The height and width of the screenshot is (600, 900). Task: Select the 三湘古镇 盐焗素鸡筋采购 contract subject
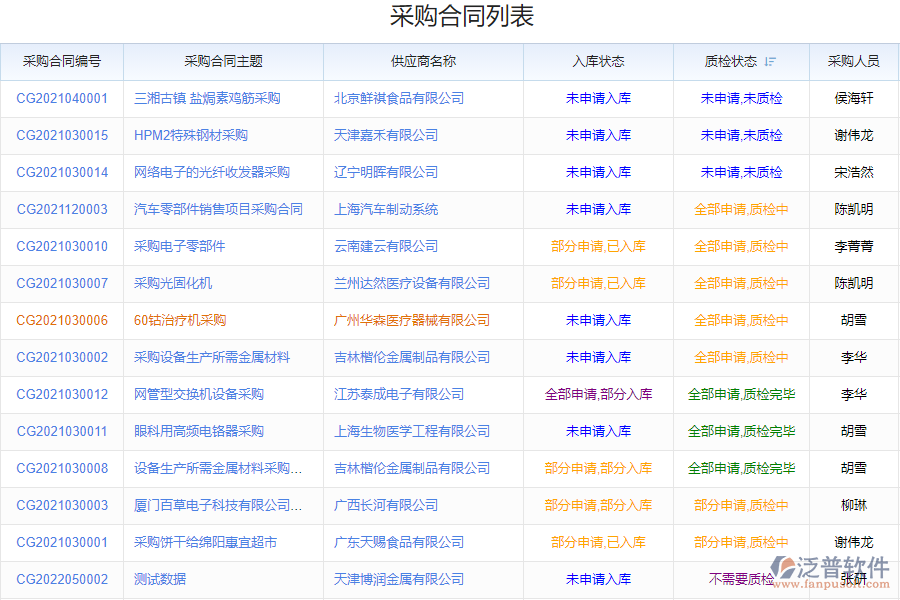coord(208,98)
